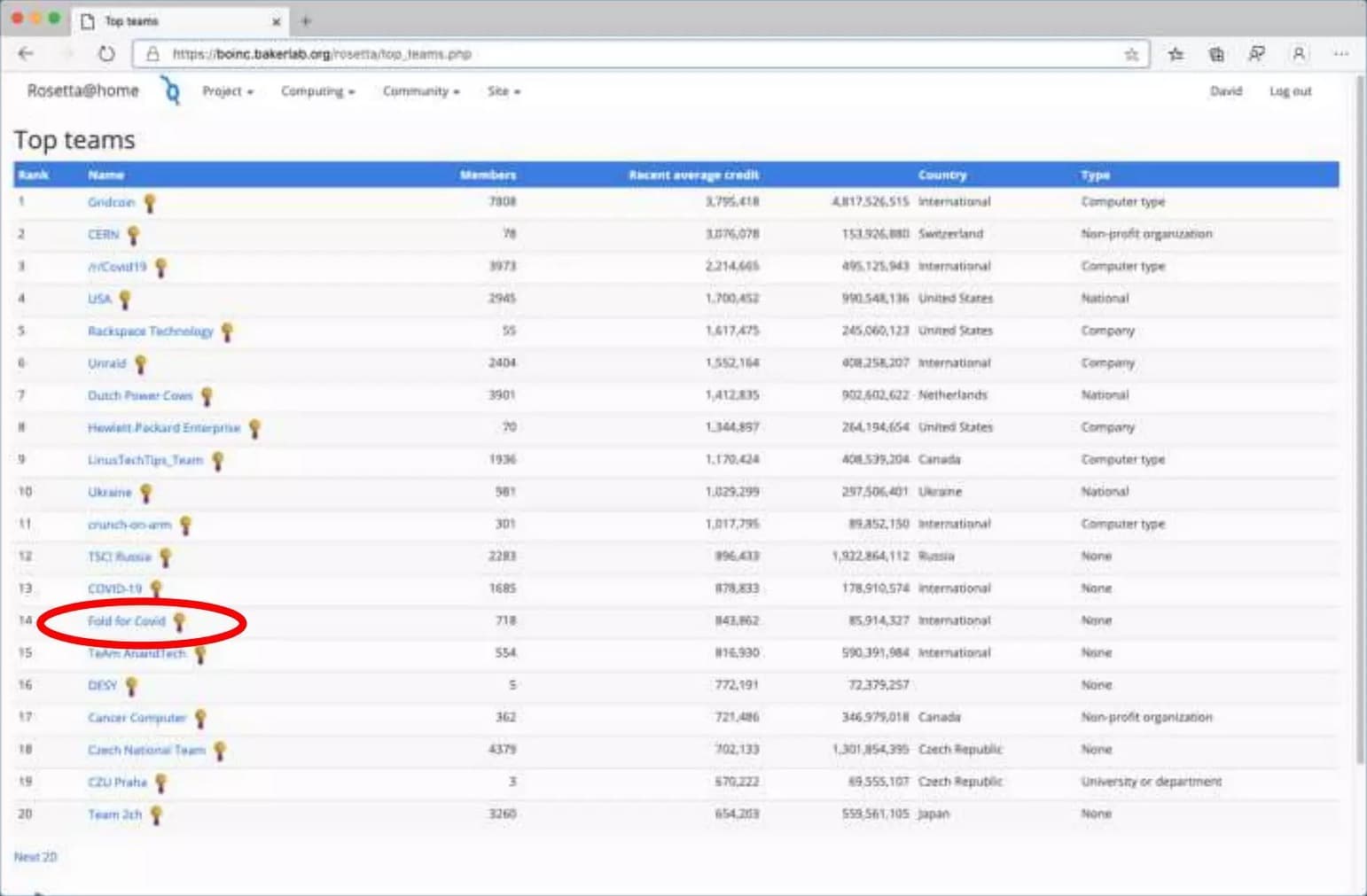Select the Top teams browser tab

pyautogui.click(x=181, y=20)
